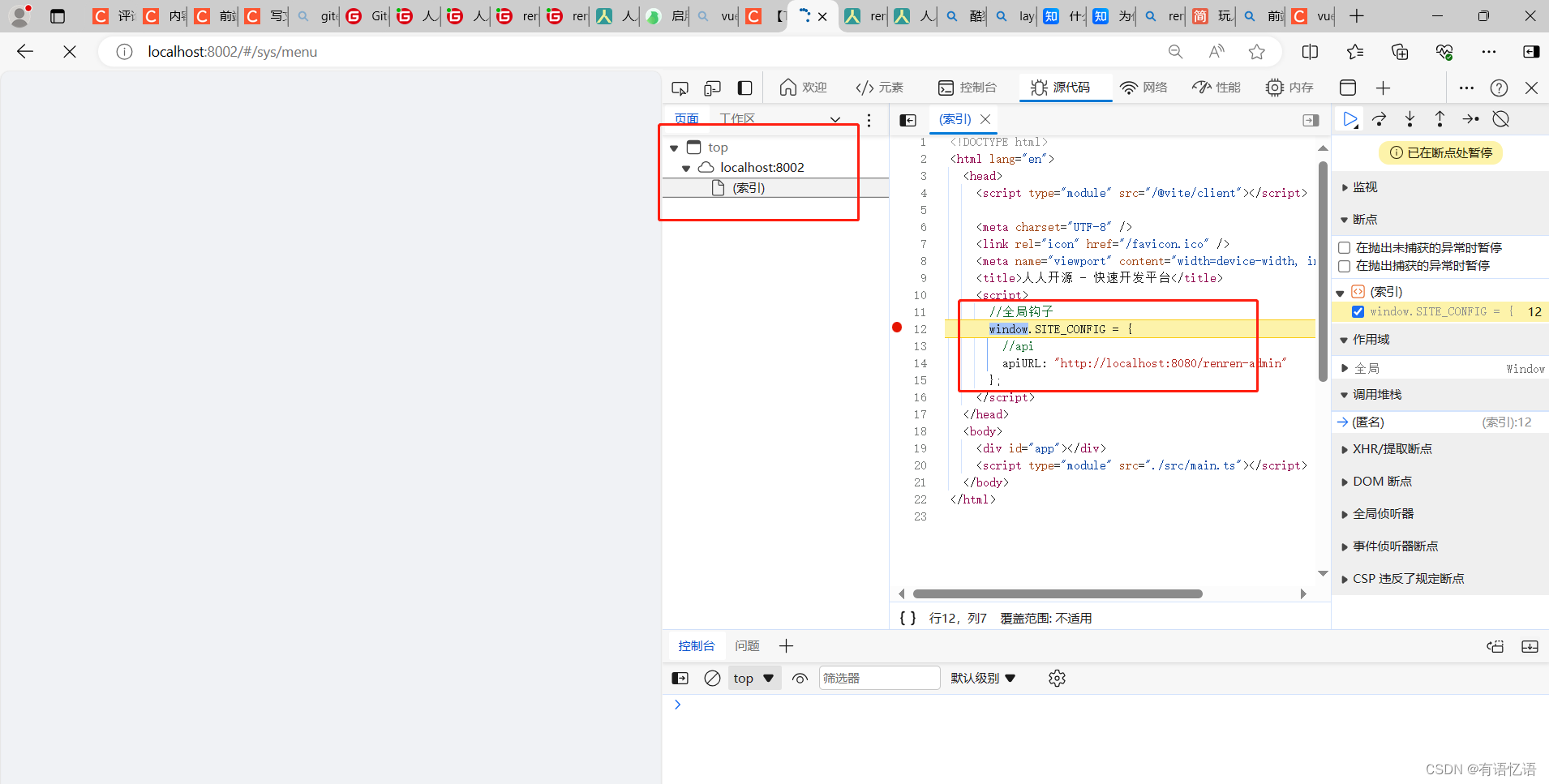
Task: Open the 控制台 tab in top toolbar
Action: coord(967,88)
